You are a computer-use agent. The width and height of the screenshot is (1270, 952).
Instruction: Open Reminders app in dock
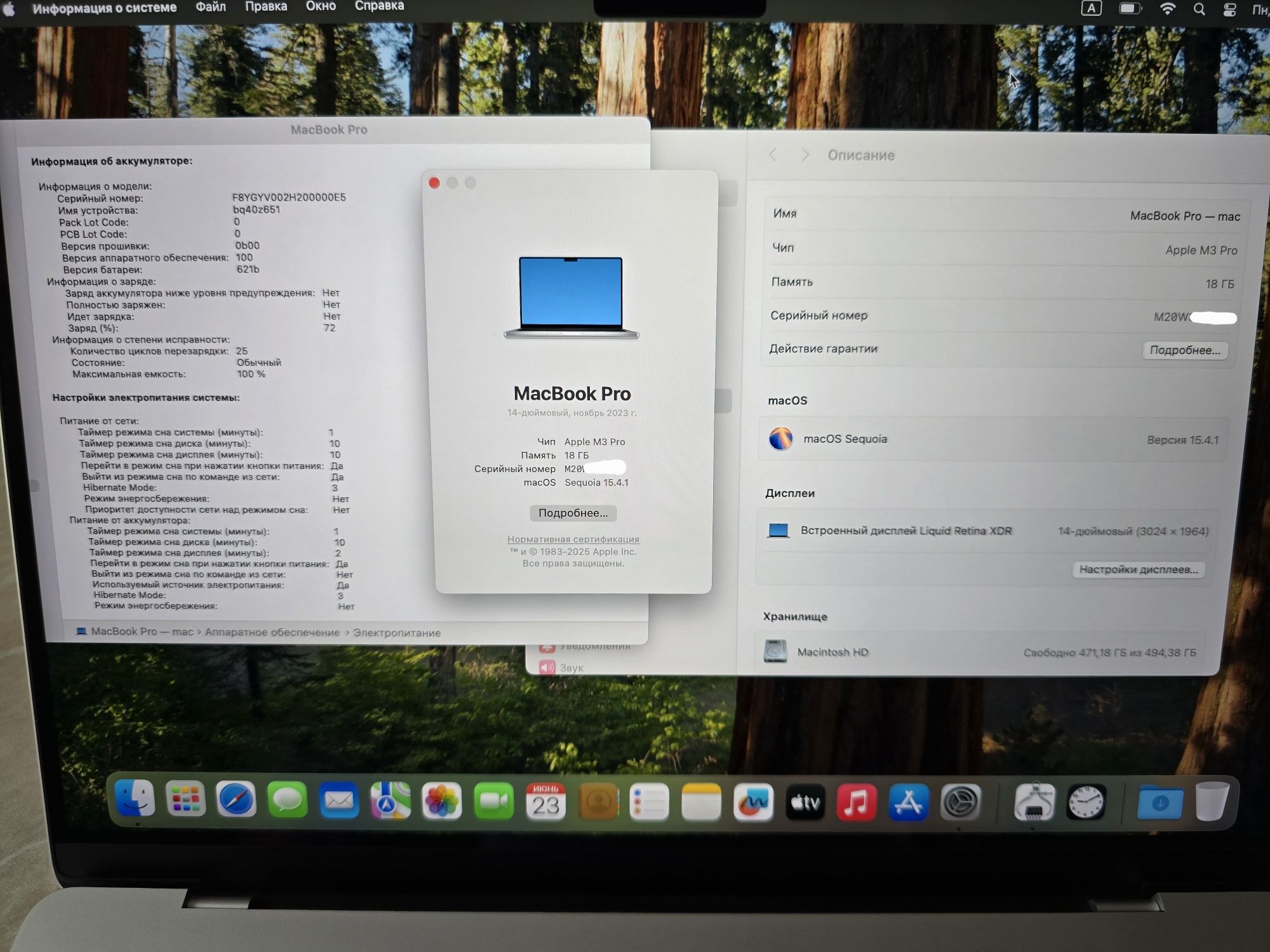(650, 802)
